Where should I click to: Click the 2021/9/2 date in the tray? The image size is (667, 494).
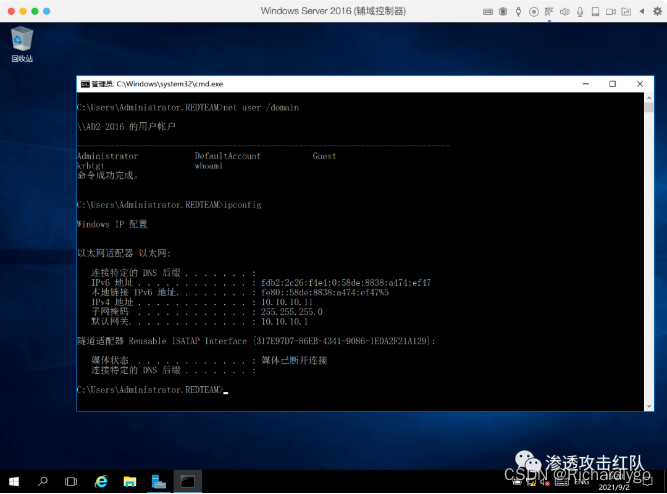click(x=614, y=487)
